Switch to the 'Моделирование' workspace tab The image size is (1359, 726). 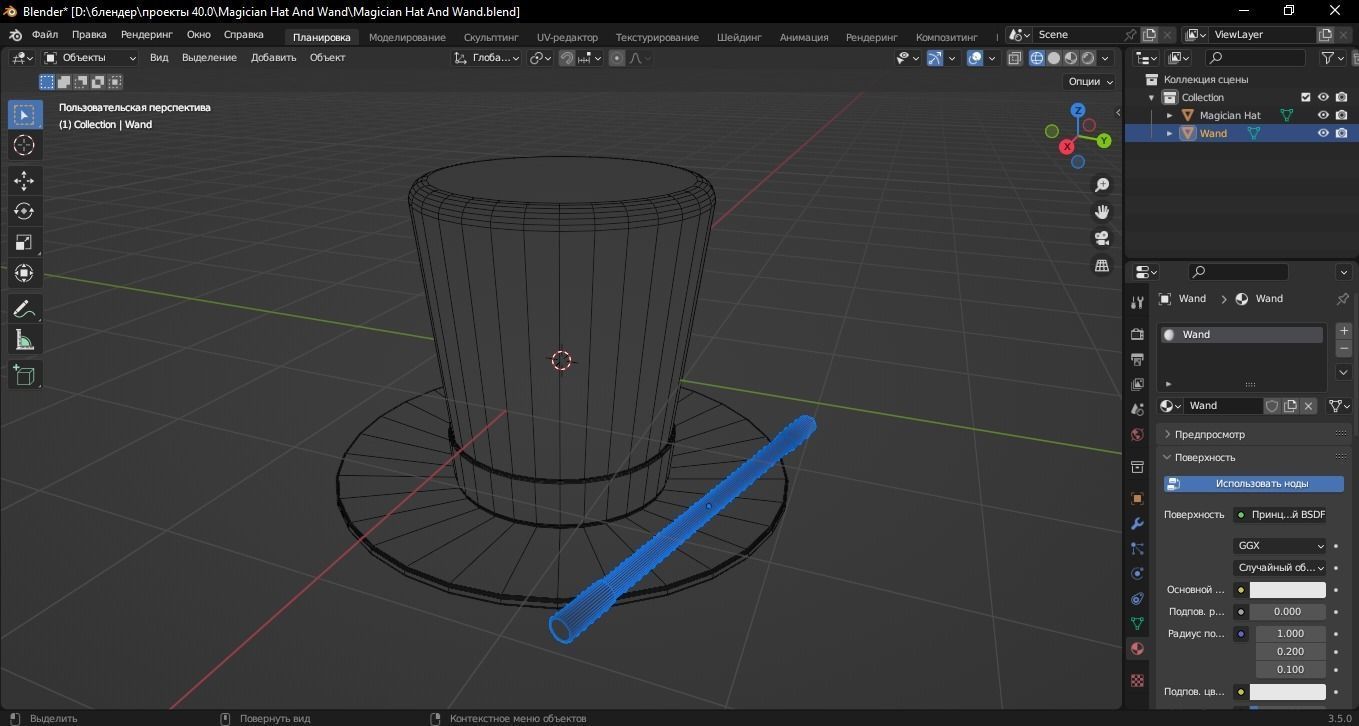pyautogui.click(x=407, y=37)
